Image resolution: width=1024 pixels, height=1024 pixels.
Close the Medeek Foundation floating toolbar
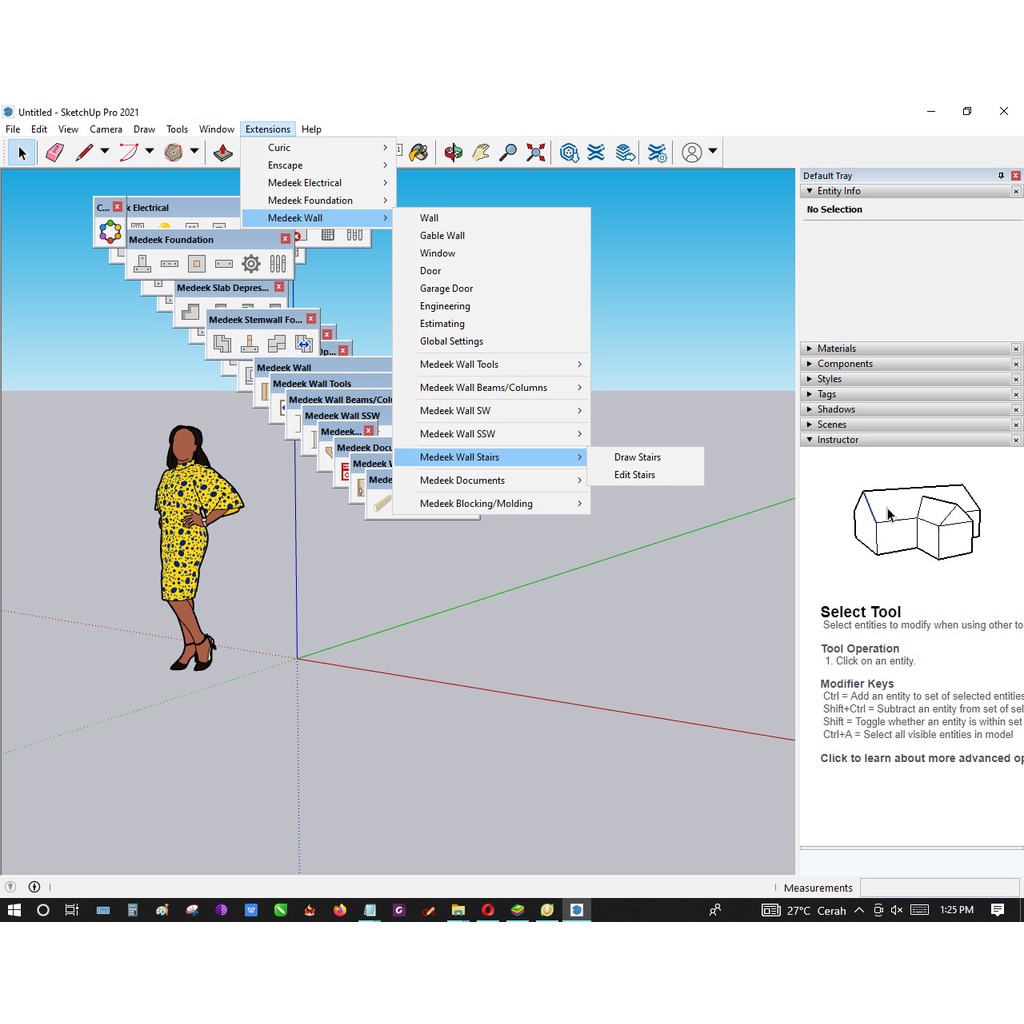[x=285, y=239]
